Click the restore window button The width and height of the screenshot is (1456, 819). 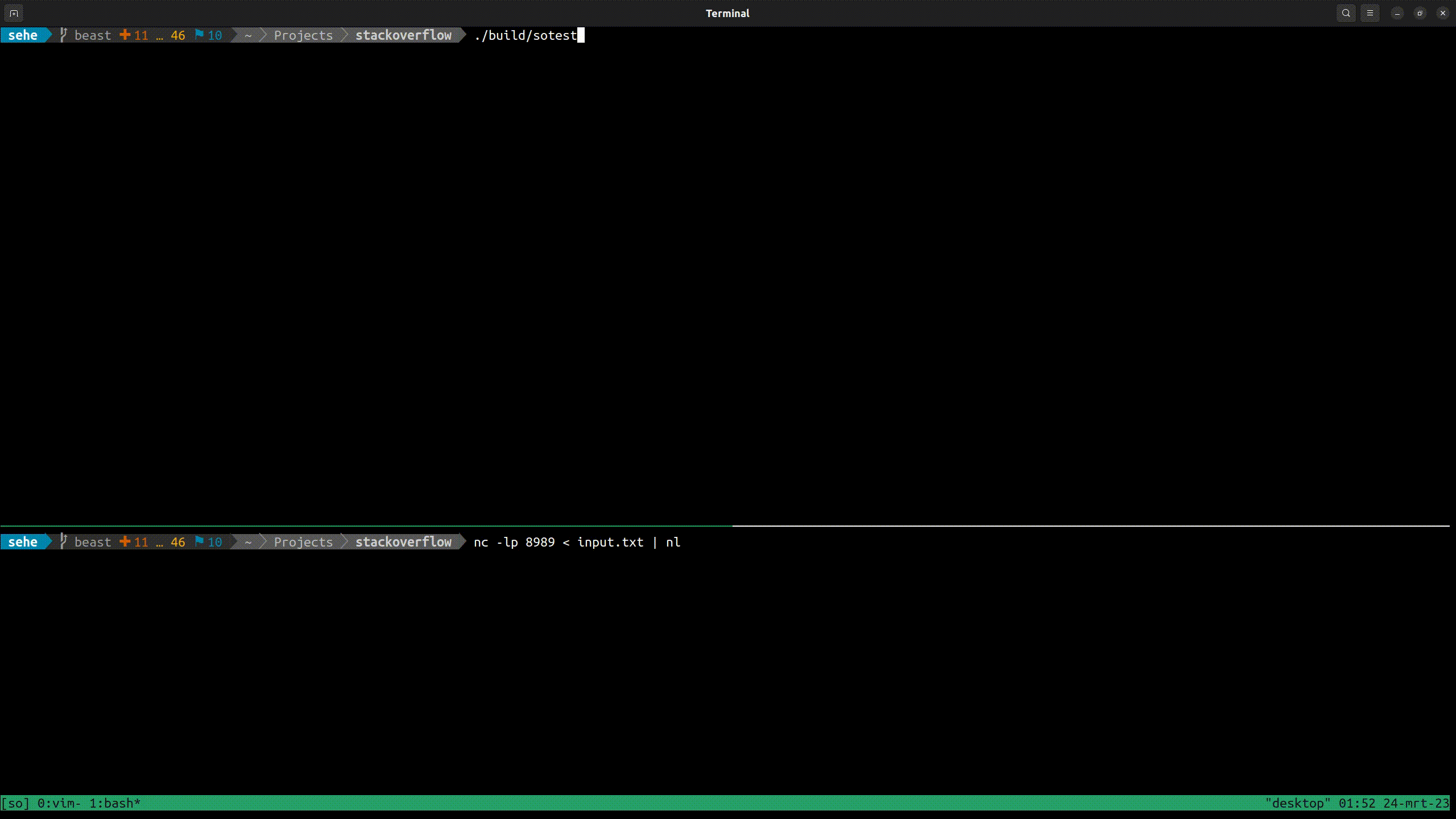[1420, 13]
